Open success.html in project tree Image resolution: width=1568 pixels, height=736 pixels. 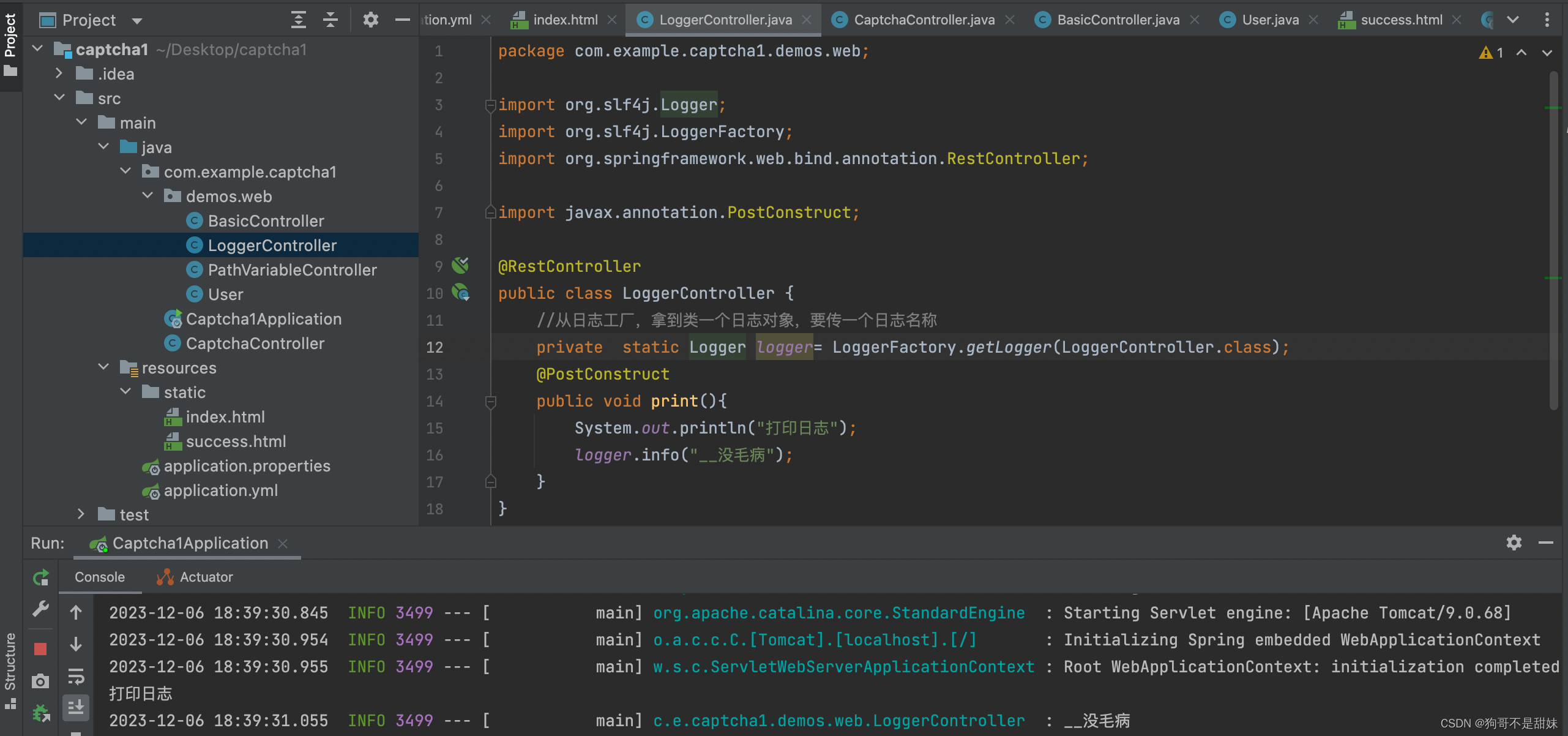(x=236, y=441)
